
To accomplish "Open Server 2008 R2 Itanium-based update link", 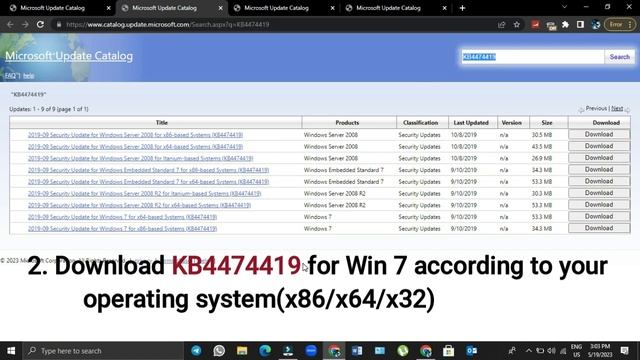I will (144, 193).
